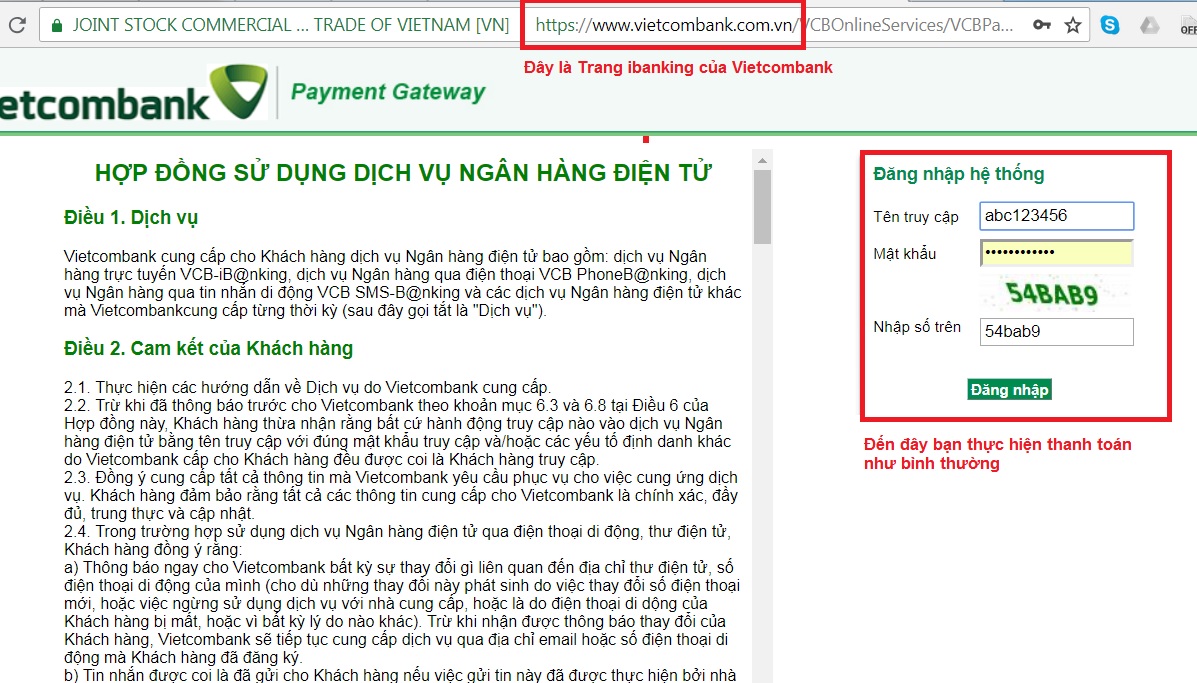Click the Điều 1. Dịch vụ heading
This screenshot has width=1197, height=683.
tap(131, 218)
